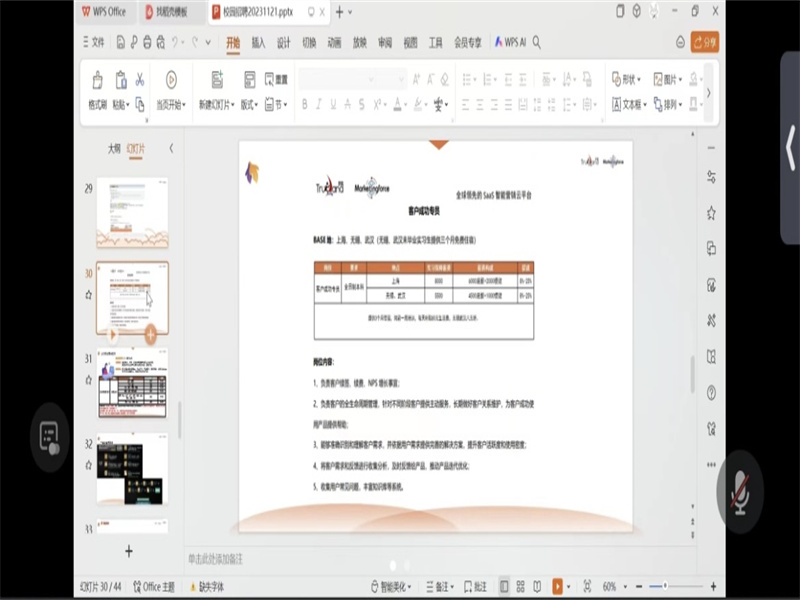This screenshot has width=800, height=600.
Task: Switch to the Insert ribbon tab
Action: click(x=258, y=43)
